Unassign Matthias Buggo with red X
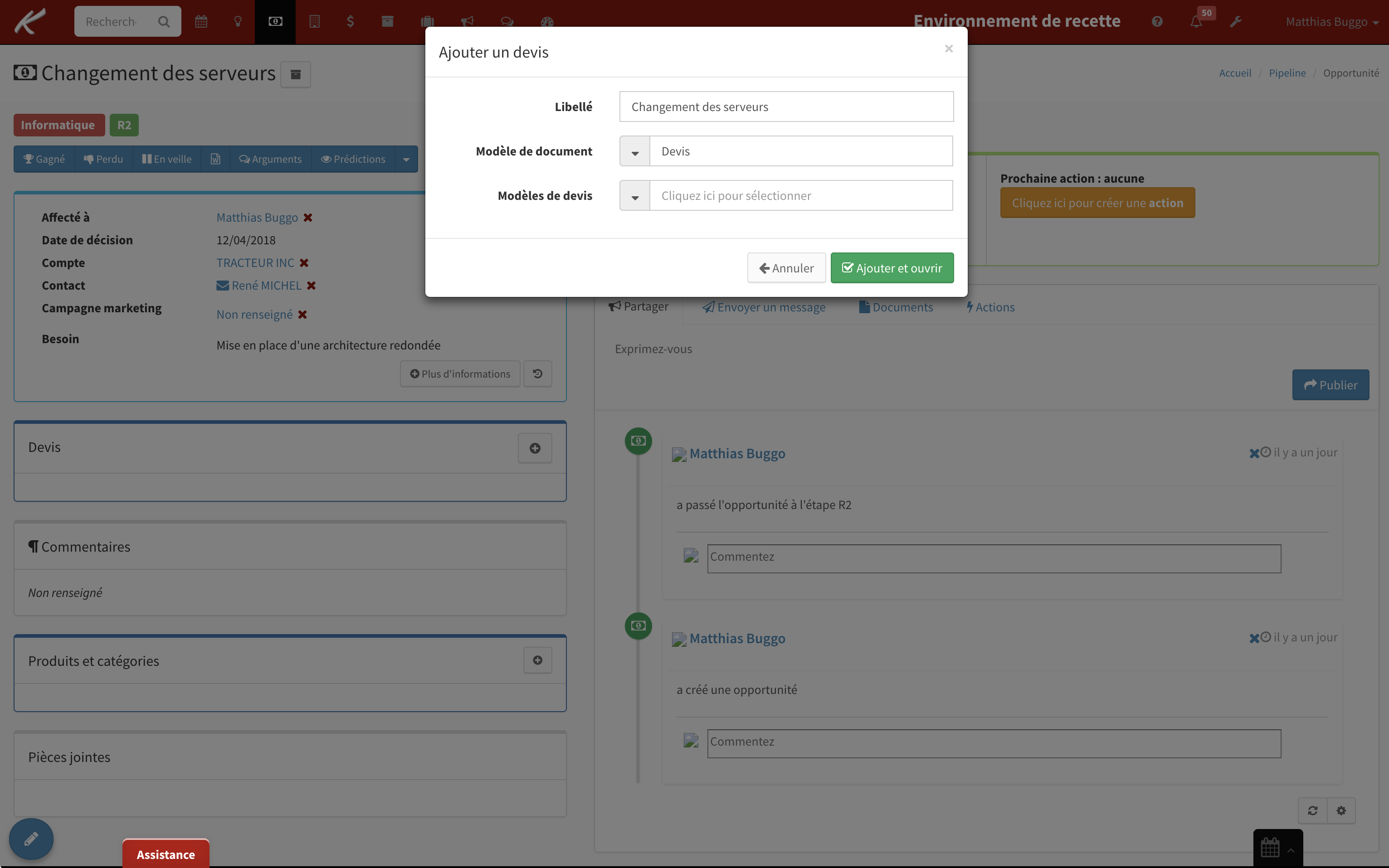The height and width of the screenshot is (868, 1389). [x=308, y=218]
